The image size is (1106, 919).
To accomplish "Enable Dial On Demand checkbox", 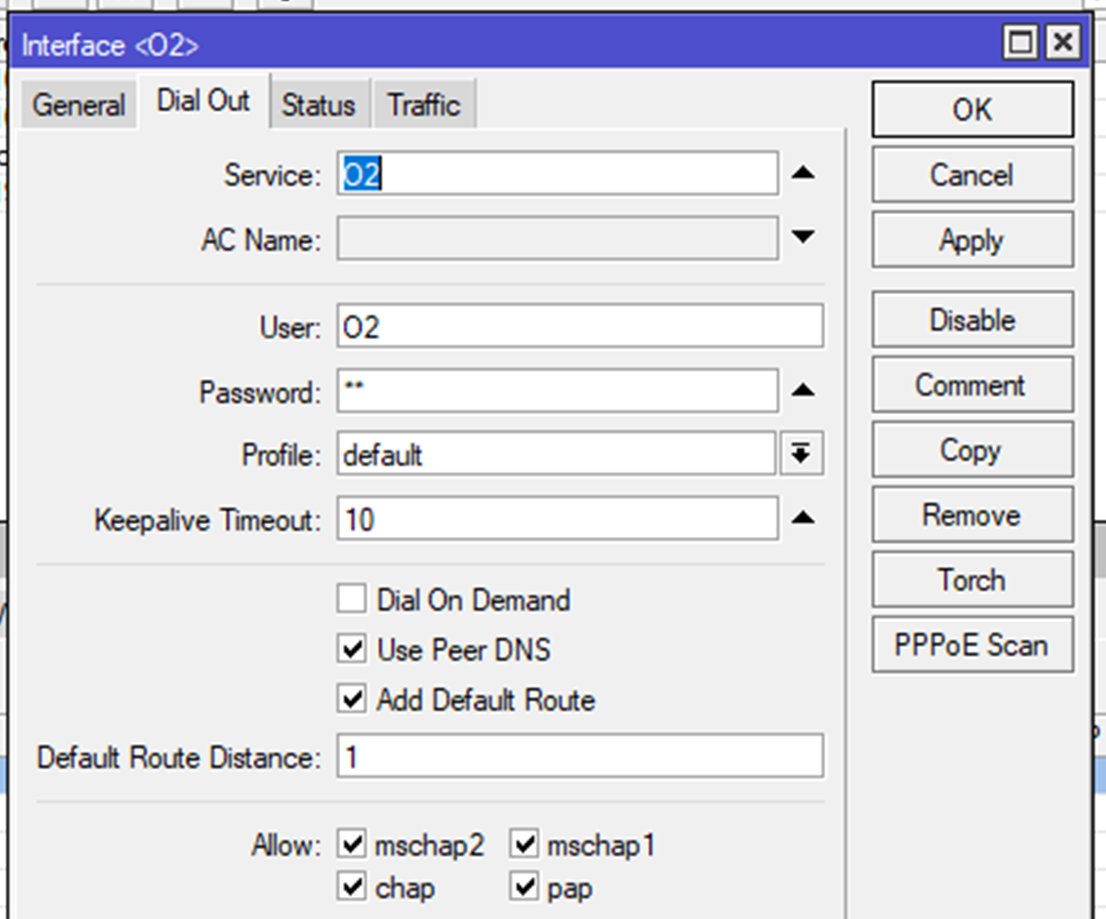I will tap(351, 600).
